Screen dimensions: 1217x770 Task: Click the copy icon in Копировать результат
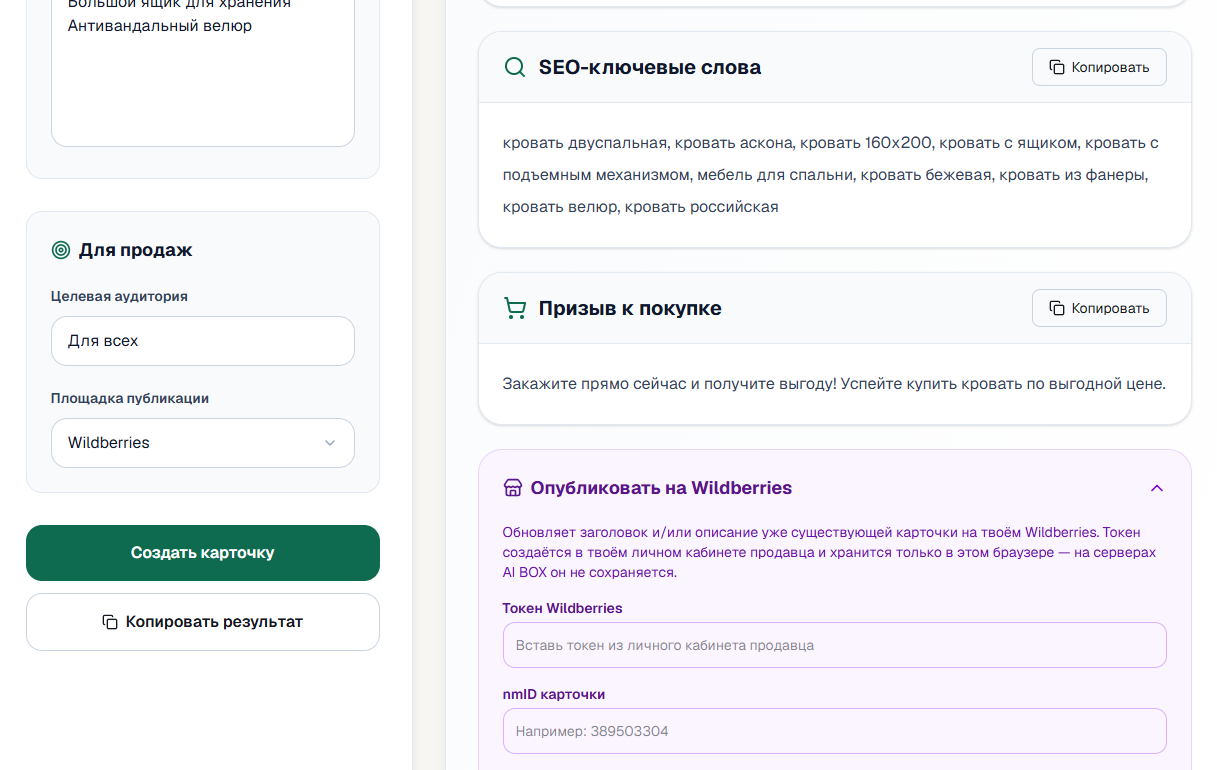click(x=110, y=622)
